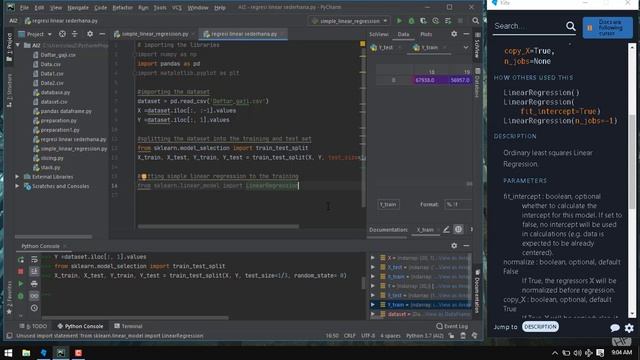Open Kite feedback chat bubble icon
The width and height of the screenshot is (640, 360).
coord(615,327)
